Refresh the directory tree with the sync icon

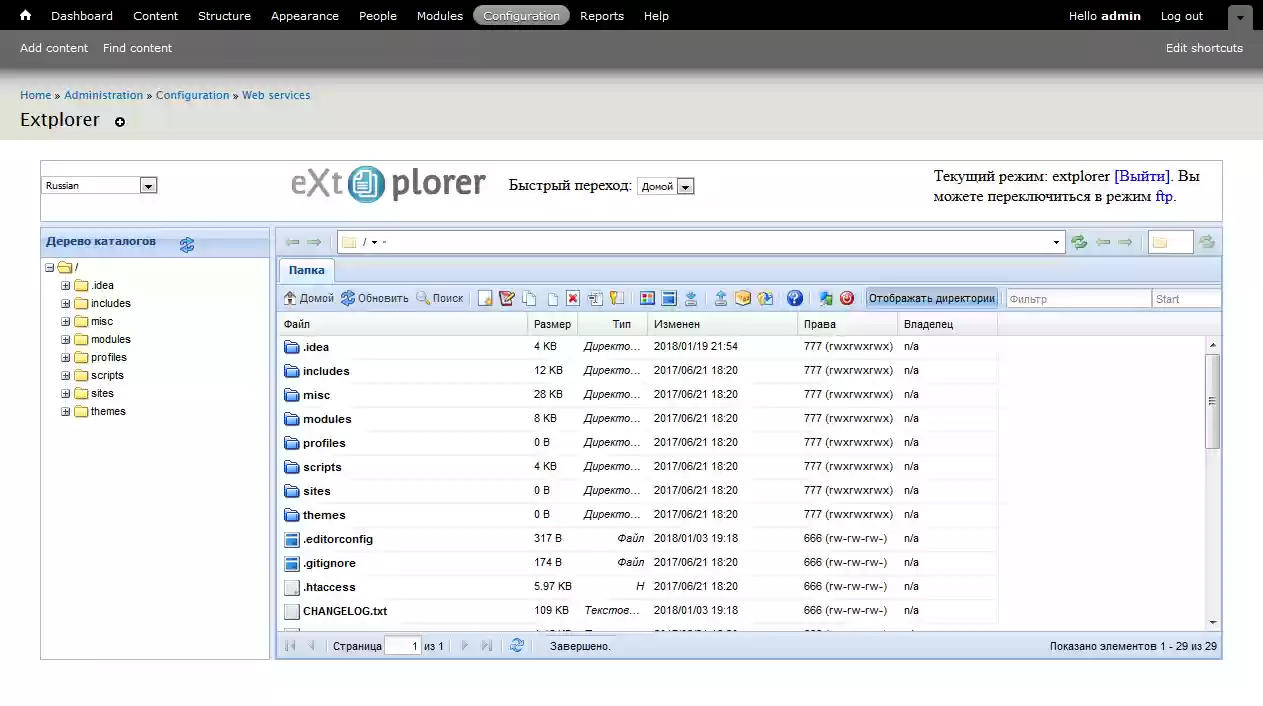186,243
